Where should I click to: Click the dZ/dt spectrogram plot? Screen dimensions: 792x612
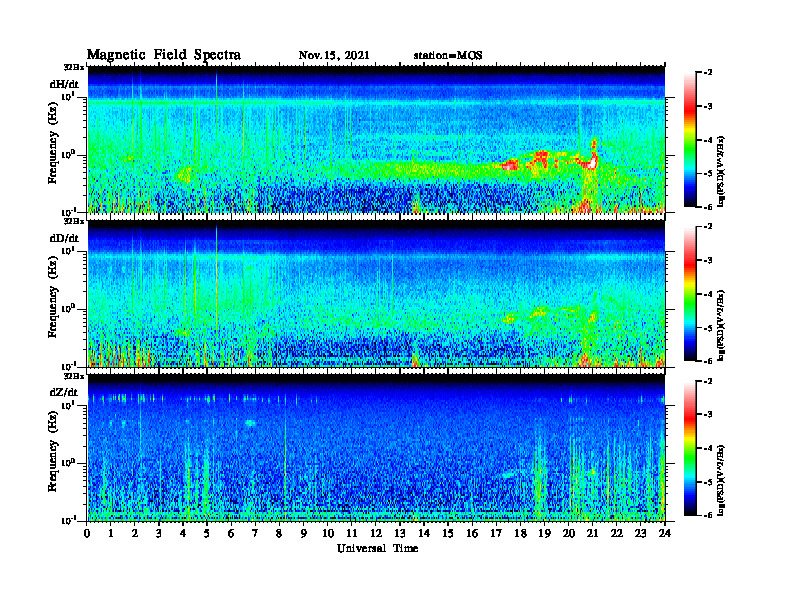(376, 448)
